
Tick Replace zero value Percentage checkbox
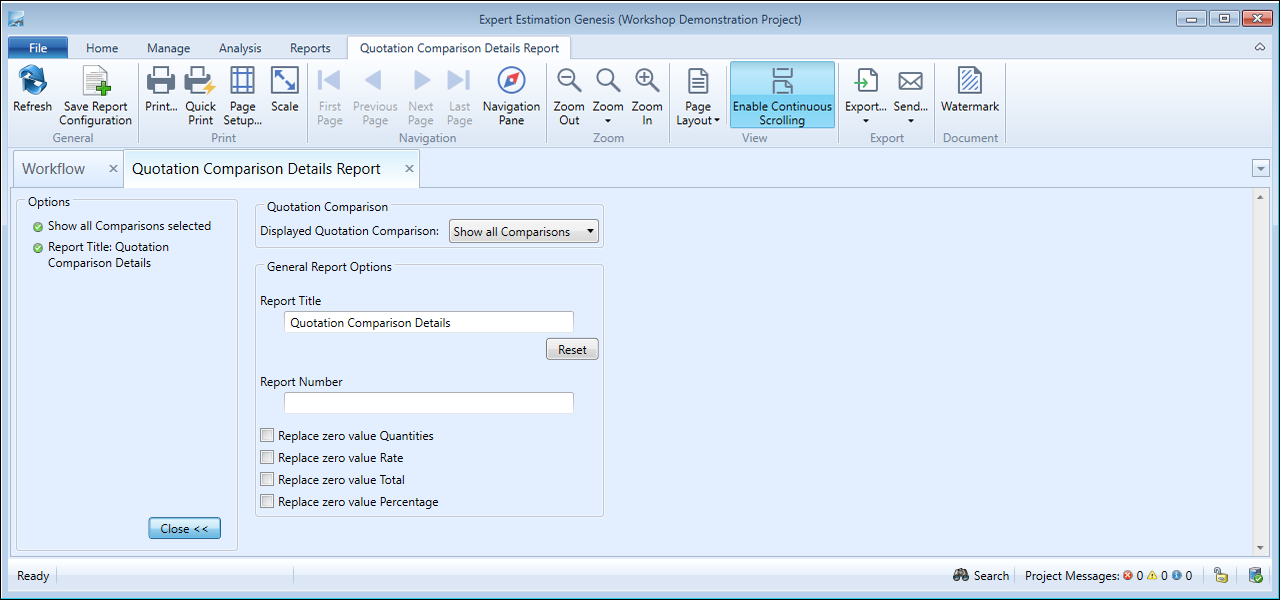pos(267,502)
